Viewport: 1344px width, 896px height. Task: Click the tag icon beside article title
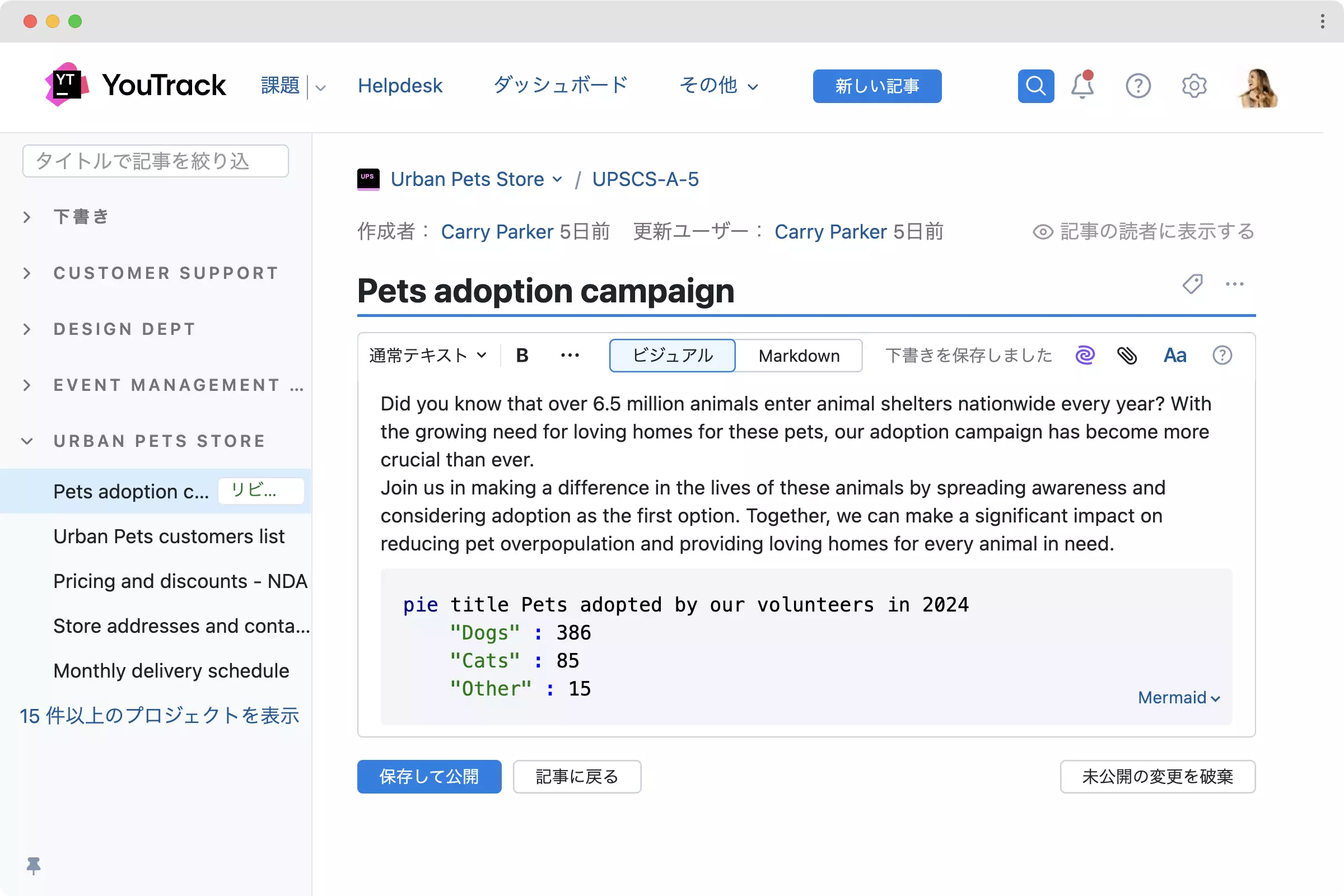click(1192, 284)
